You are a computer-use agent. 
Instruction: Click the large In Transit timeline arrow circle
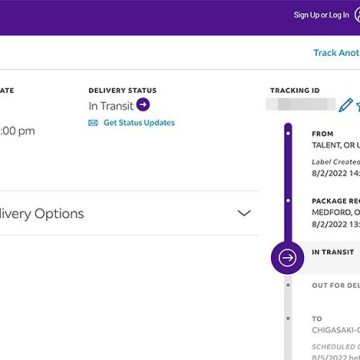287,258
